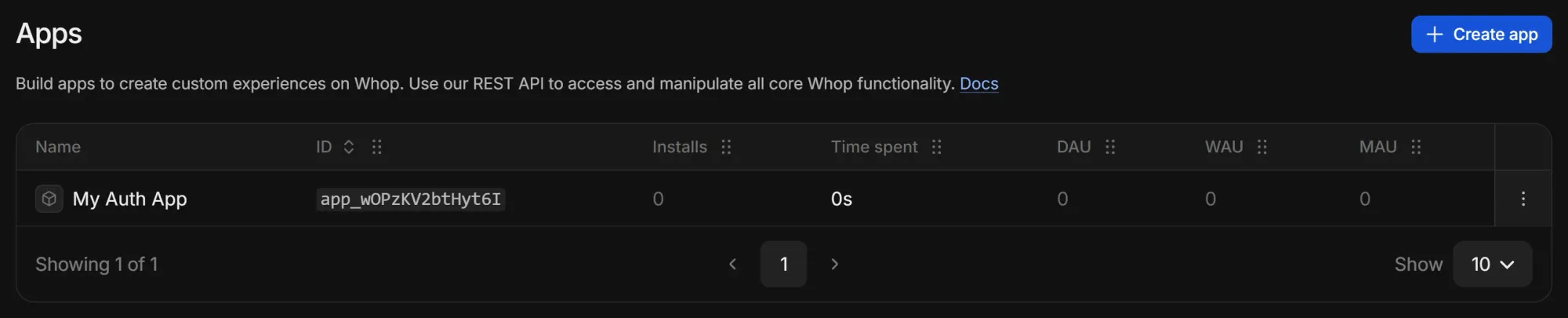Open the Docs link
The height and width of the screenshot is (318, 1568).
pyautogui.click(x=978, y=84)
